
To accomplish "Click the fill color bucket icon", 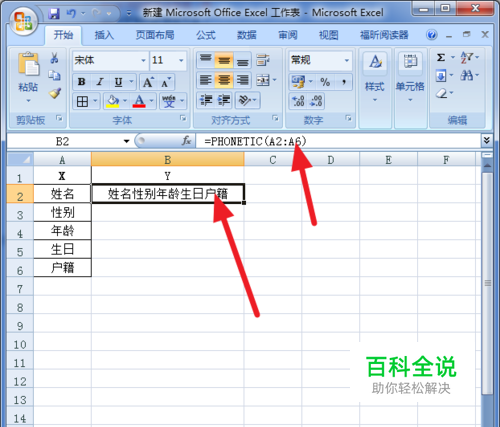I will tap(113, 101).
